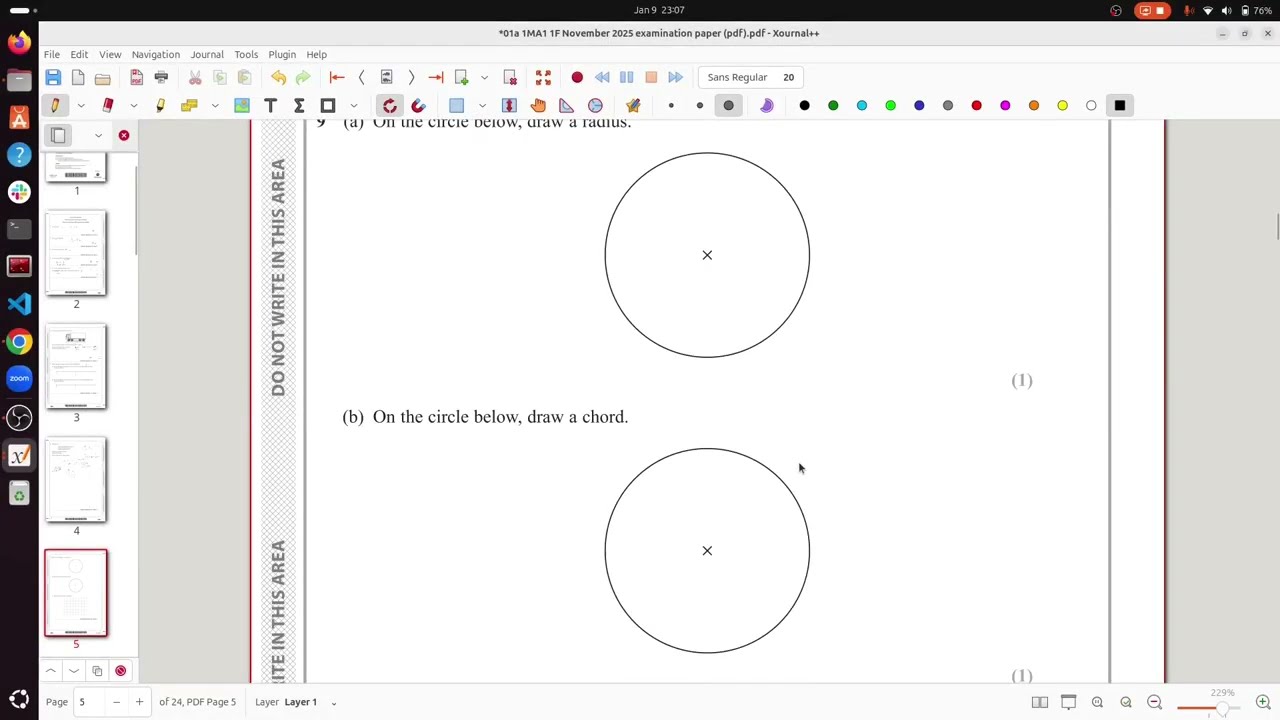The image size is (1280, 720).
Task: Select the Hand scroll tool
Action: tap(538, 105)
